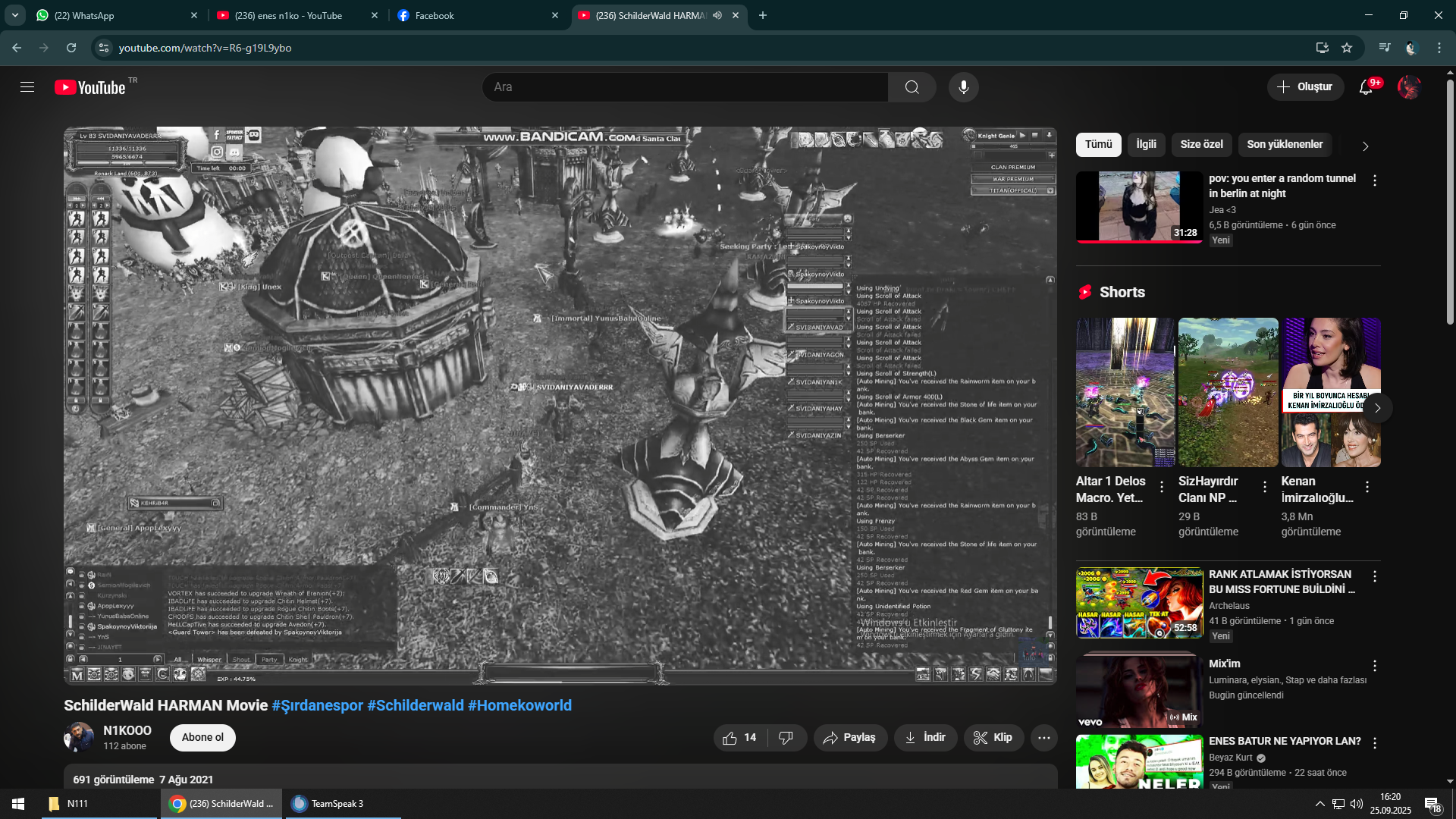Open Chrome media controls icon

pyautogui.click(x=1385, y=48)
